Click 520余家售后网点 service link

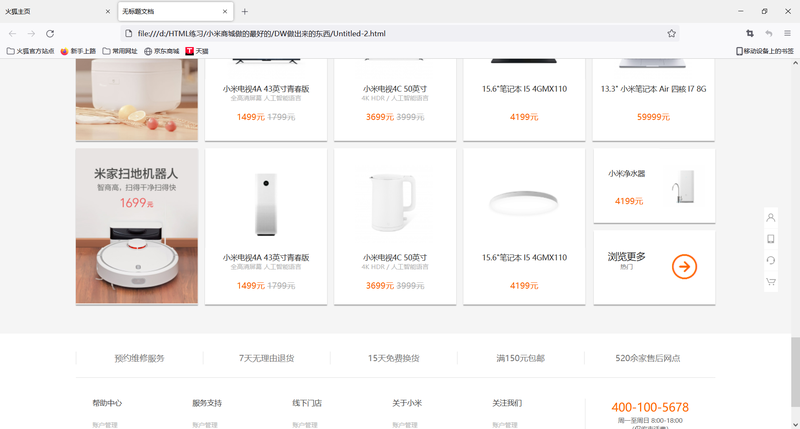coord(647,358)
